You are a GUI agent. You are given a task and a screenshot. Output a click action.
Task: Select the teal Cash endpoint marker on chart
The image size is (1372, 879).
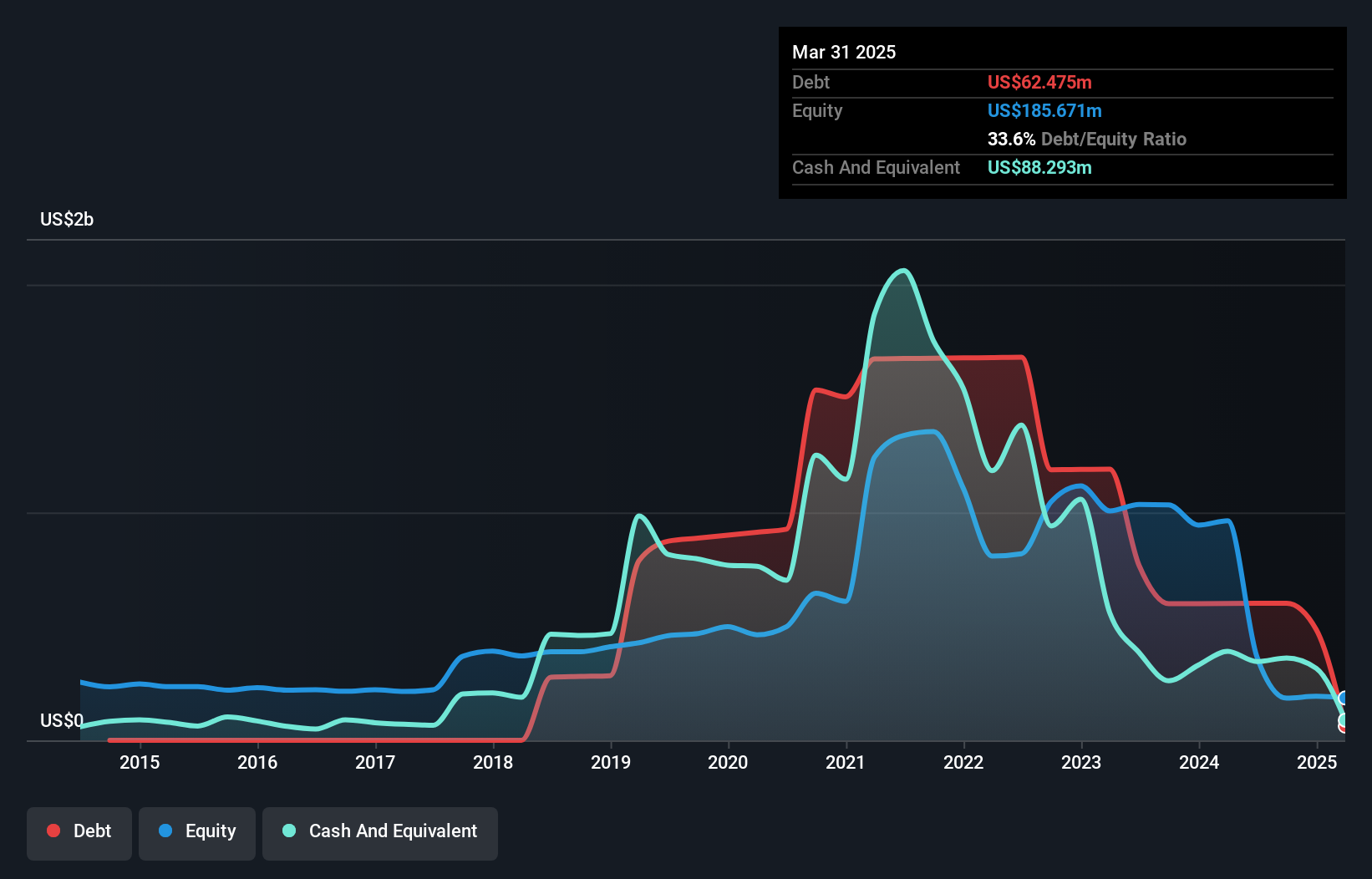[x=1343, y=719]
